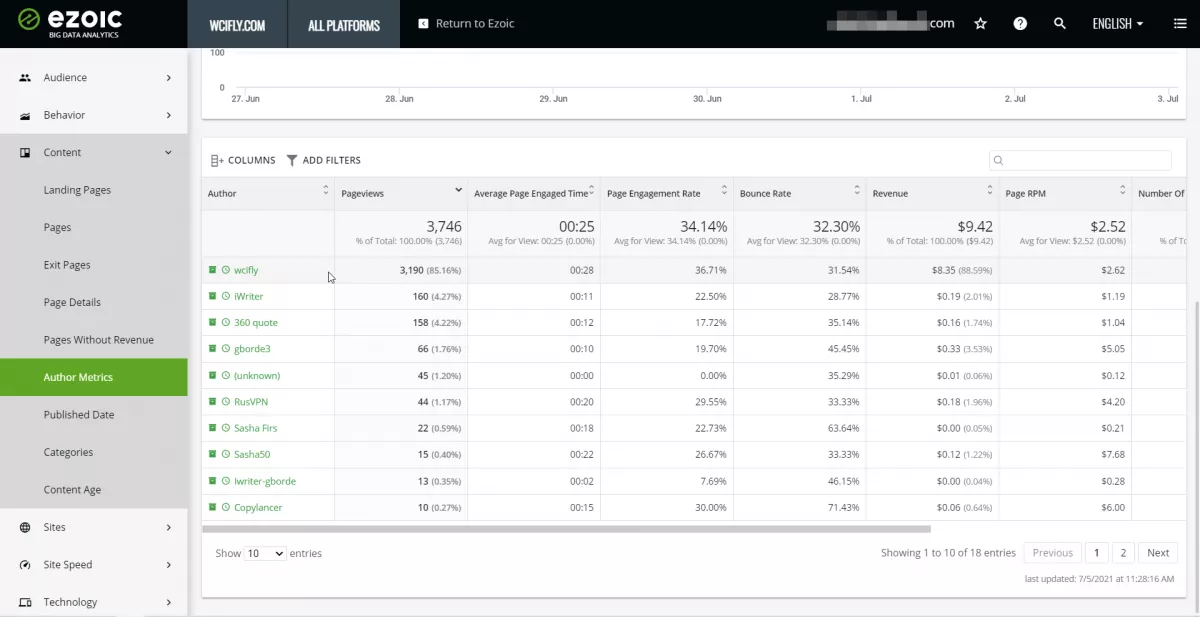1200x617 pixels.
Task: Click the search magnifier icon in top bar
Action: (x=1060, y=23)
